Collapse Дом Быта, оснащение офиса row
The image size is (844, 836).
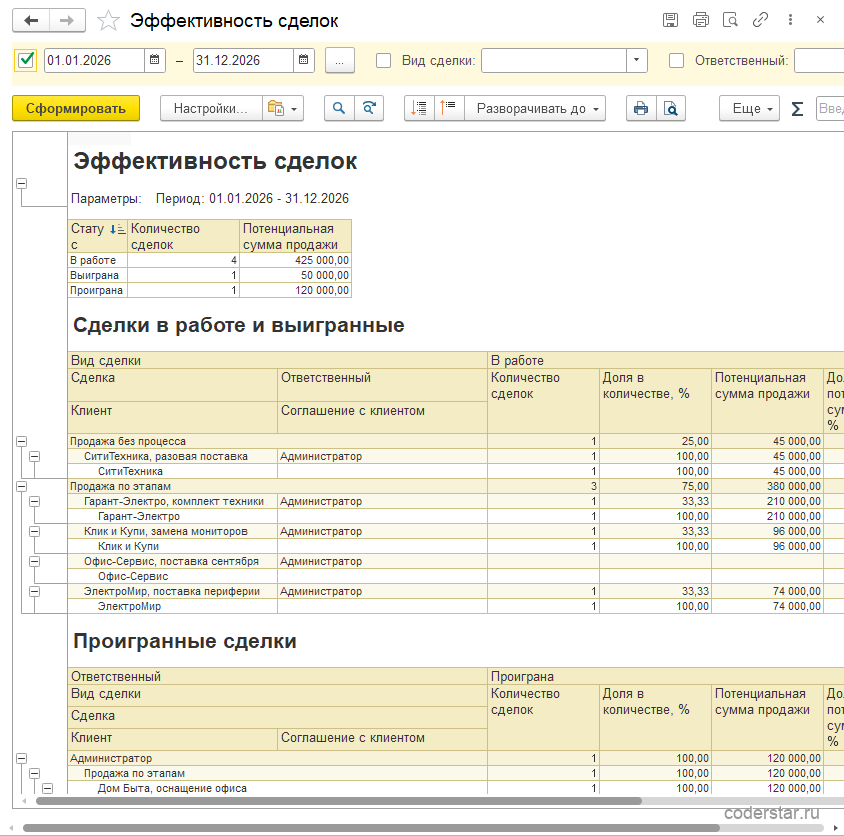pyautogui.click(x=47, y=788)
